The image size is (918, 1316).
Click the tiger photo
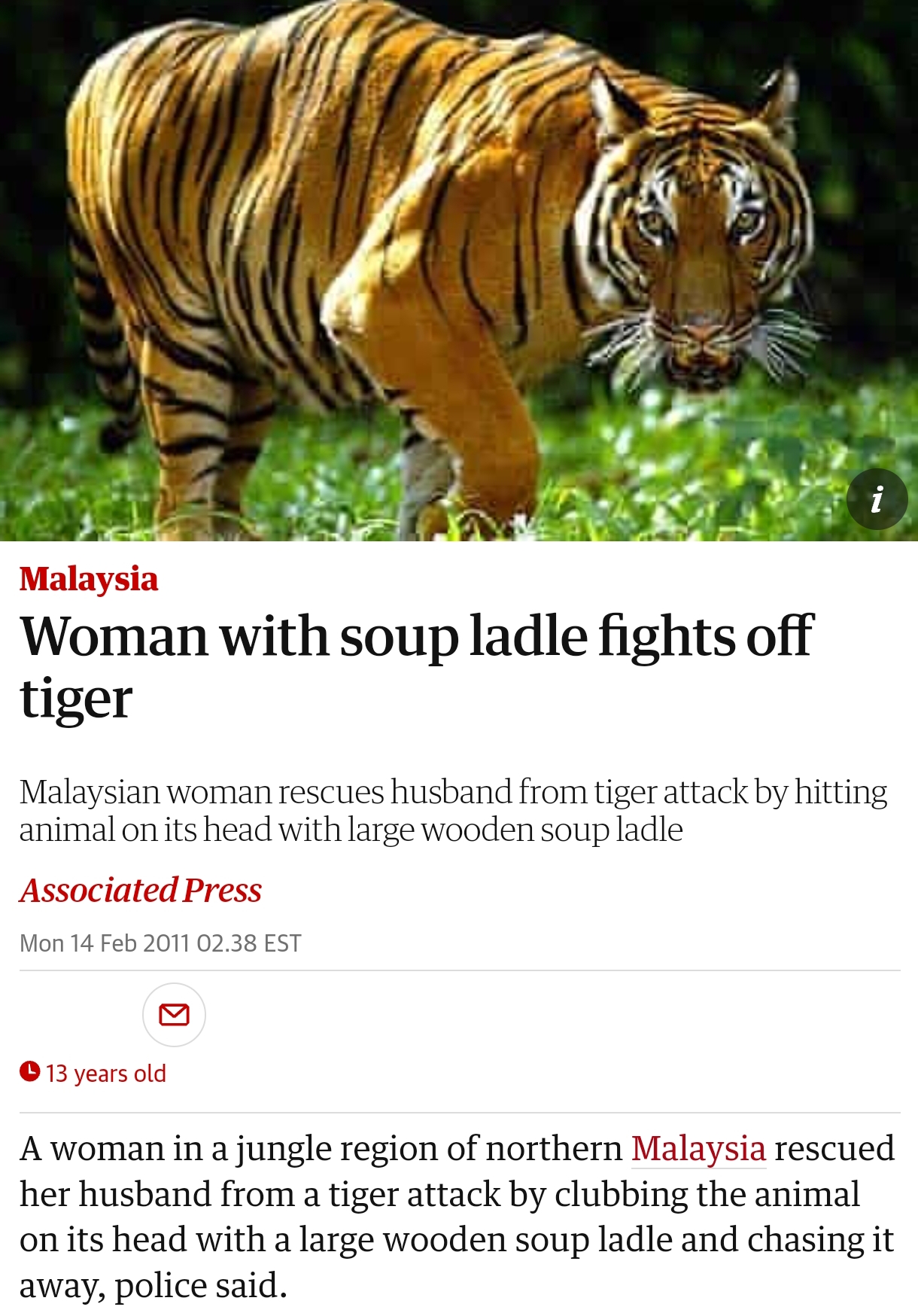pos(459,270)
